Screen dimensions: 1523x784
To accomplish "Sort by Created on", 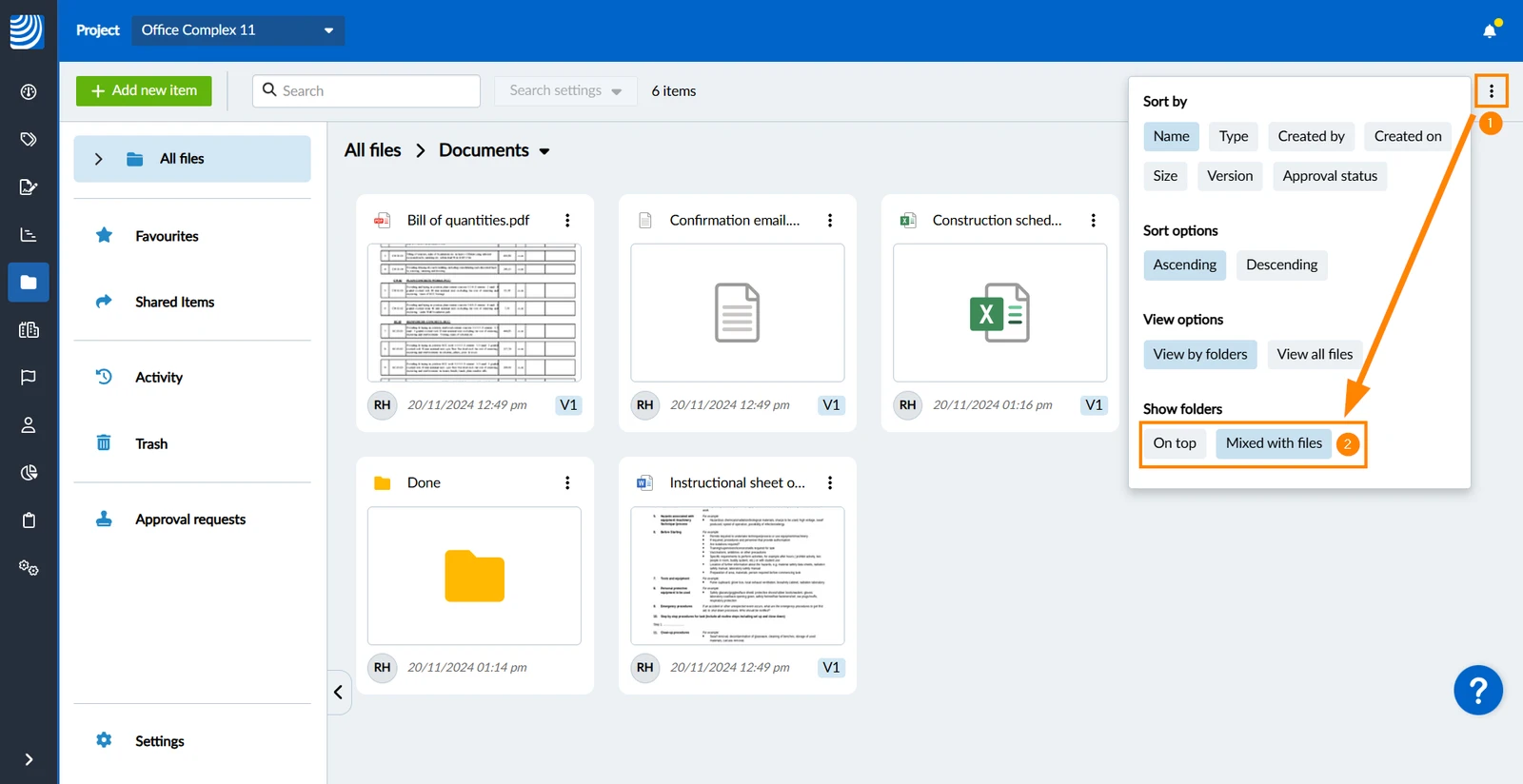I will (1408, 136).
